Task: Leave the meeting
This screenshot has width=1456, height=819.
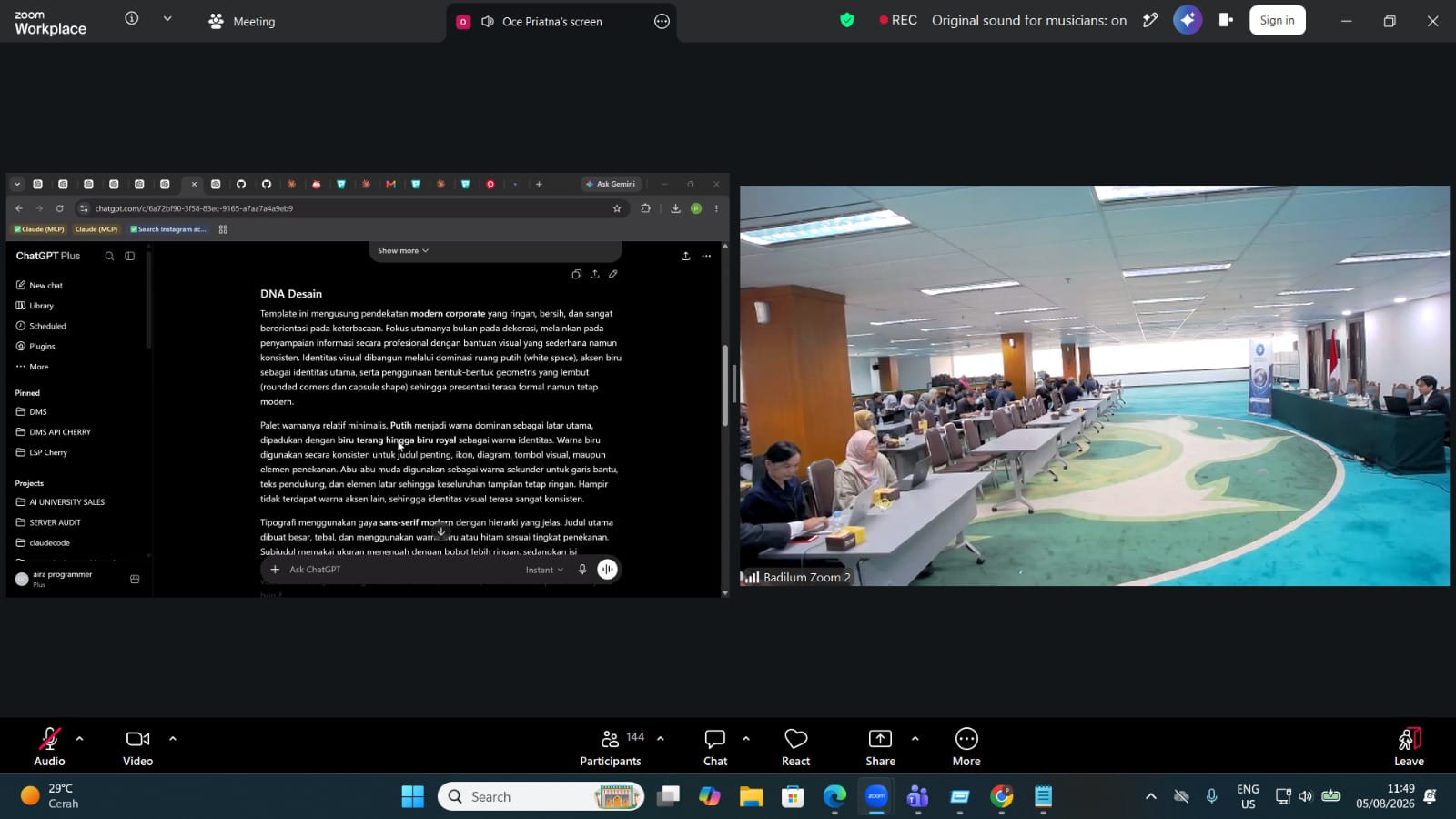Action: pyautogui.click(x=1409, y=747)
